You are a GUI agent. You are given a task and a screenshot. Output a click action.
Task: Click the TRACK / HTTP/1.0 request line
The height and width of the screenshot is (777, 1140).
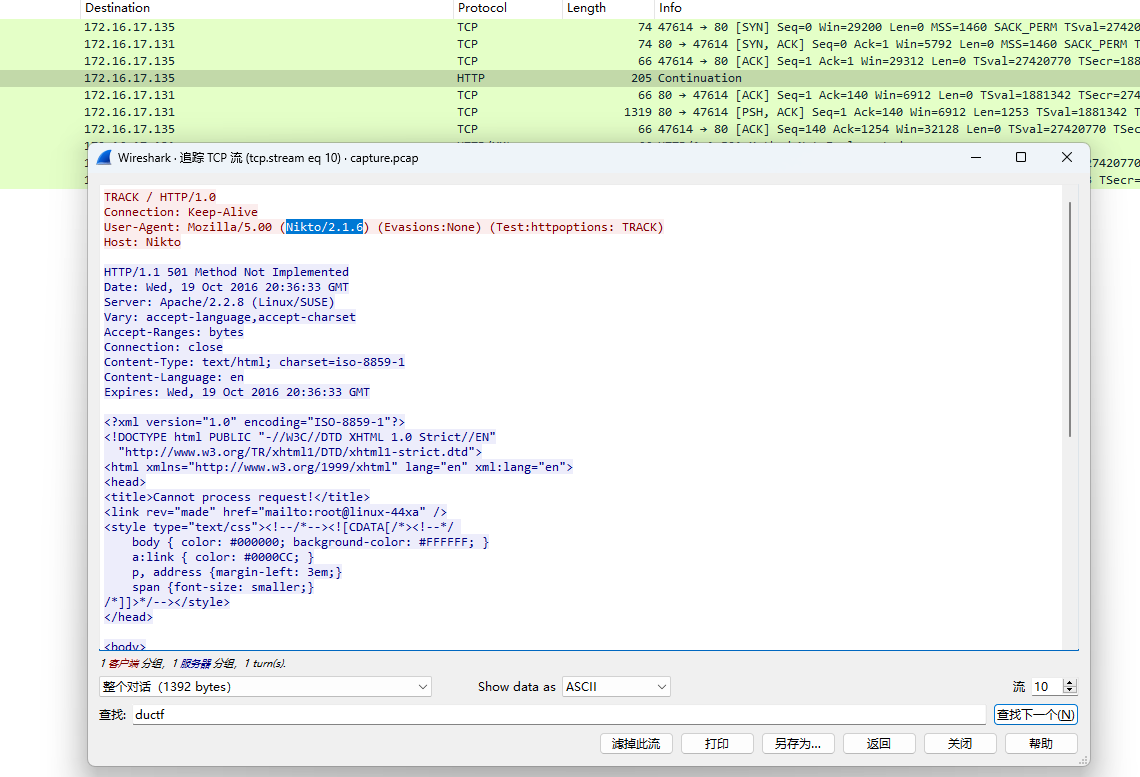click(160, 197)
